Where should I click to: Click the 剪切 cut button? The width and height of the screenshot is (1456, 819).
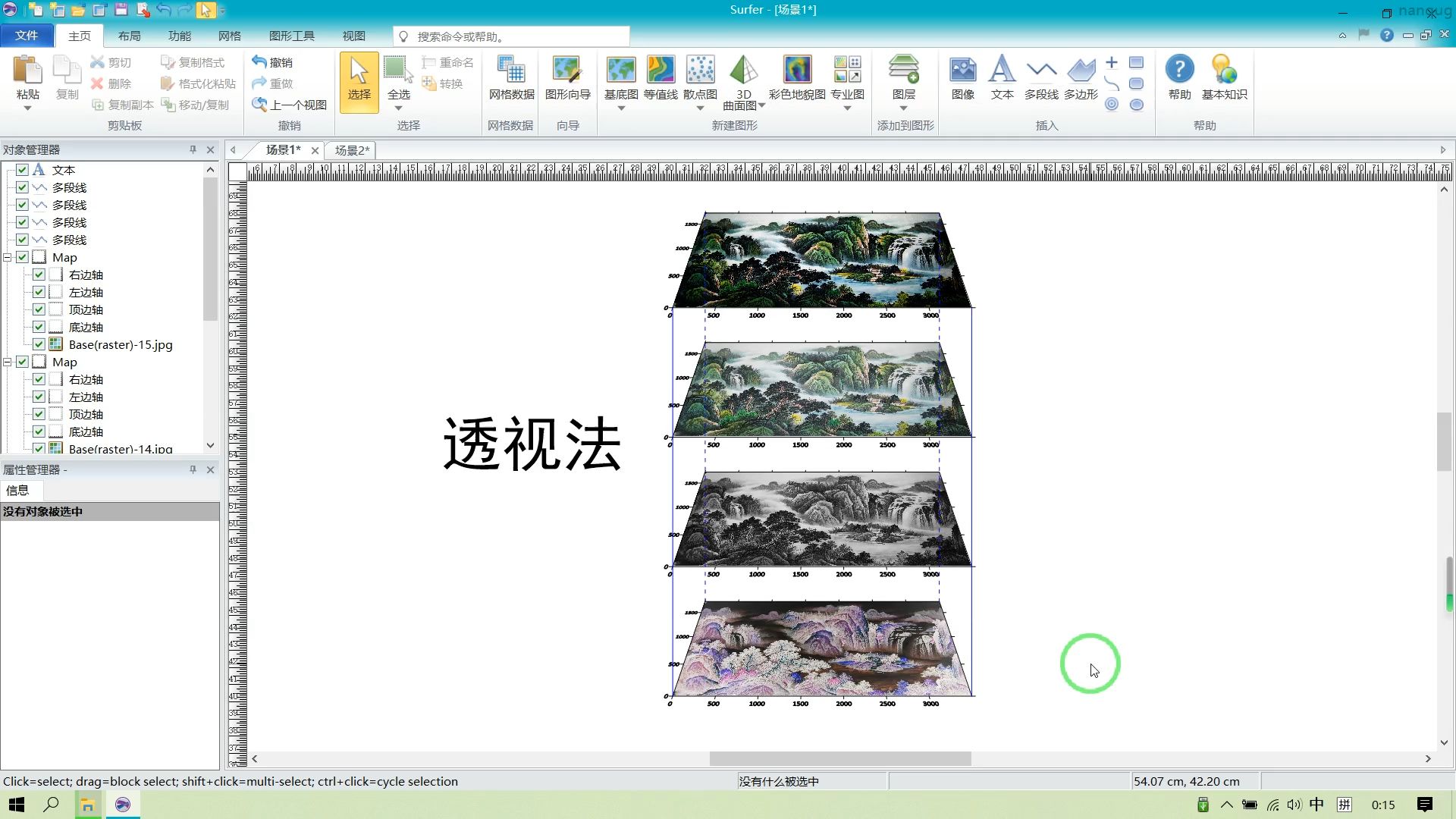pos(111,62)
